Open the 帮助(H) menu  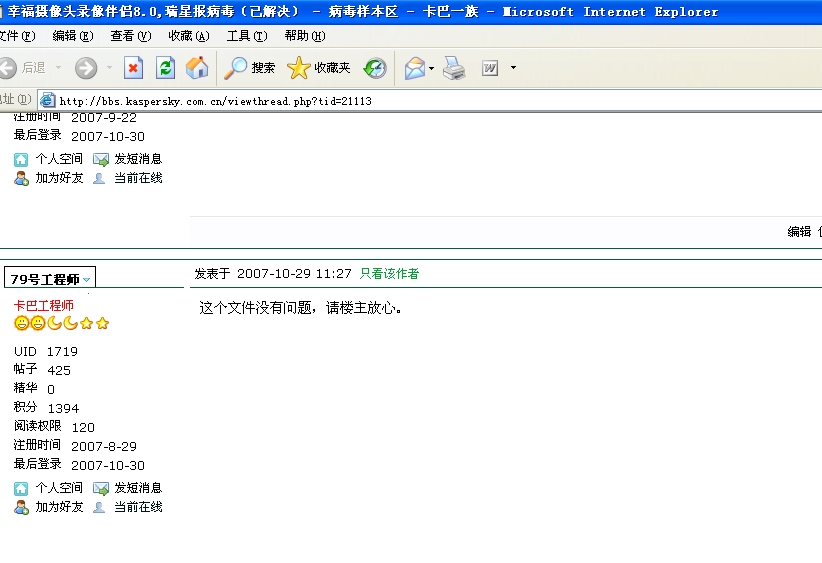point(305,36)
